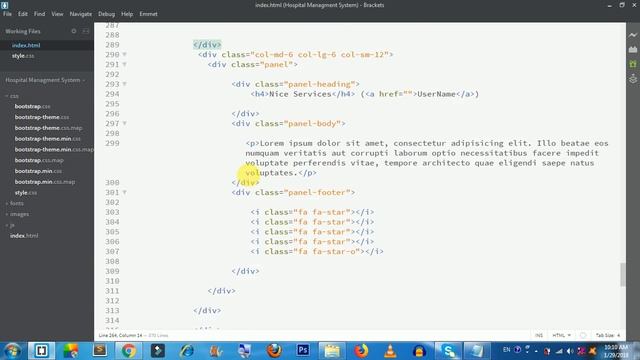Click the Line 264, Column 14 cursor info
The width and height of the screenshot is (640, 360).
(x=120, y=336)
